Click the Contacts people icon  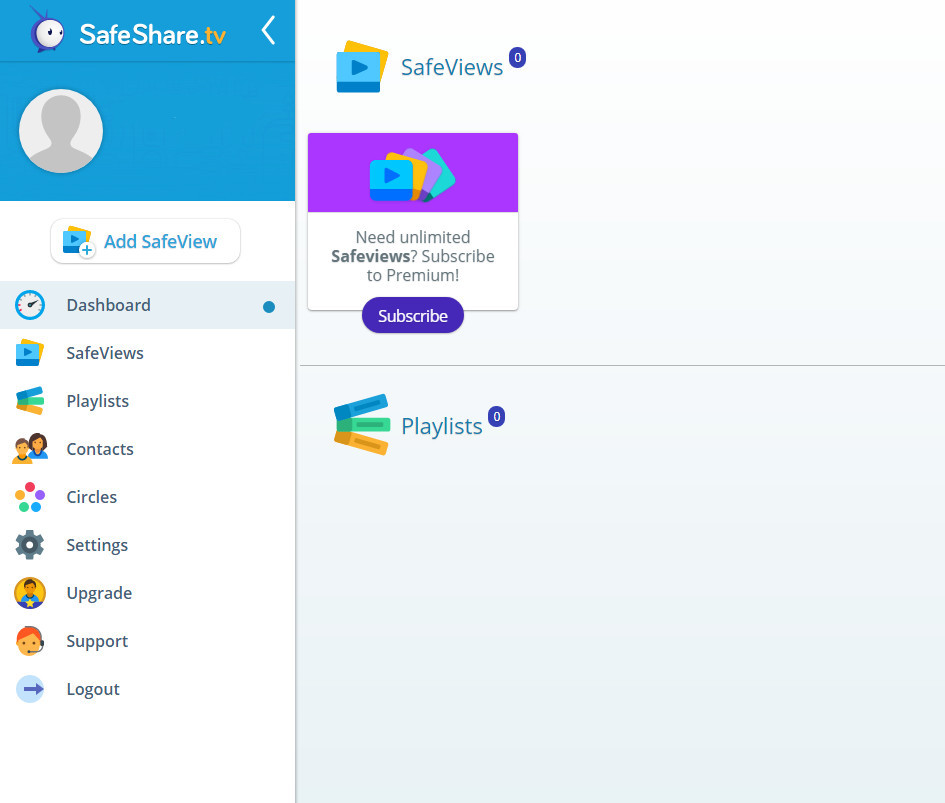point(30,449)
